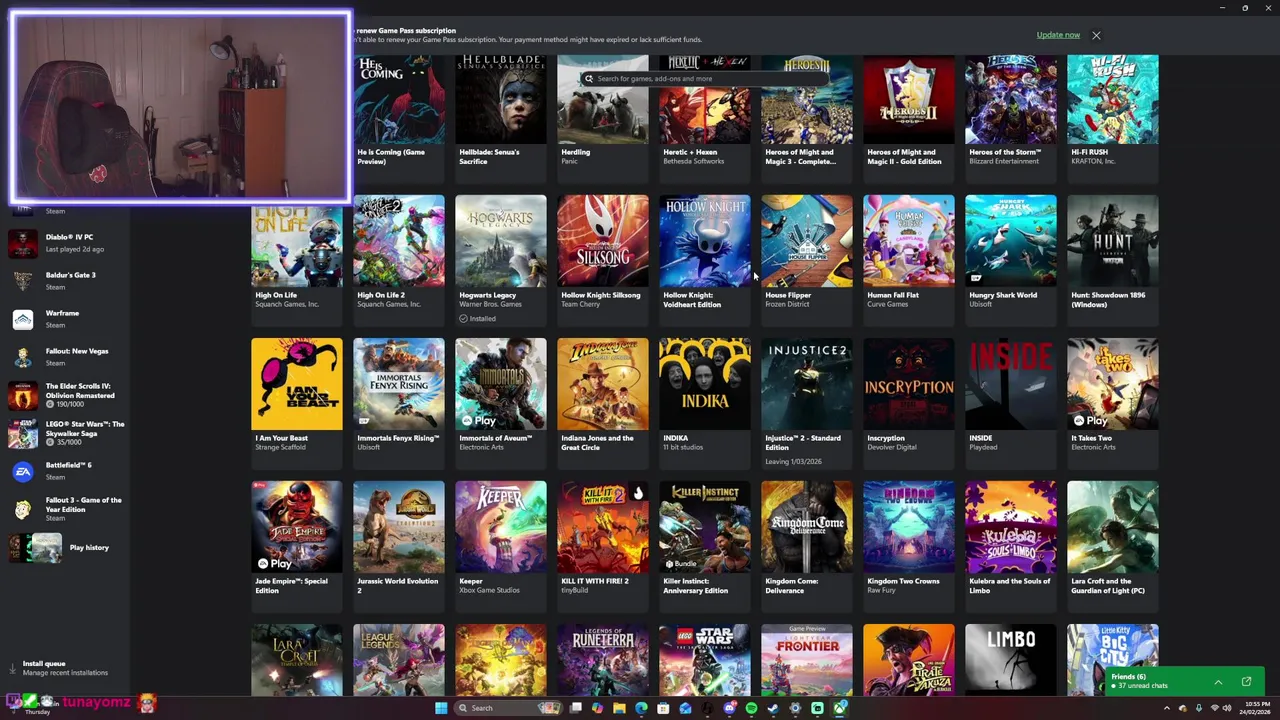Open Spotify from taskbar
Viewport: 1280px width, 720px height.
[751, 708]
